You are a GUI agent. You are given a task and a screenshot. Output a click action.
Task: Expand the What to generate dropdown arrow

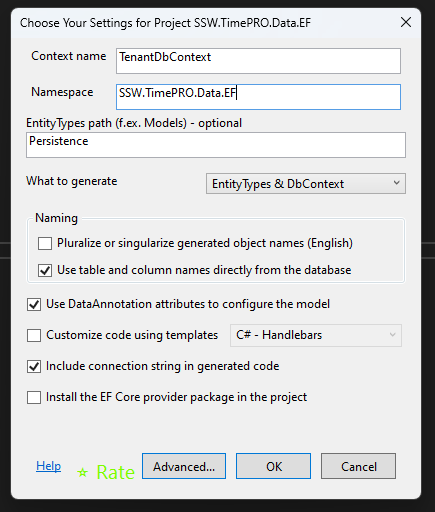click(396, 183)
